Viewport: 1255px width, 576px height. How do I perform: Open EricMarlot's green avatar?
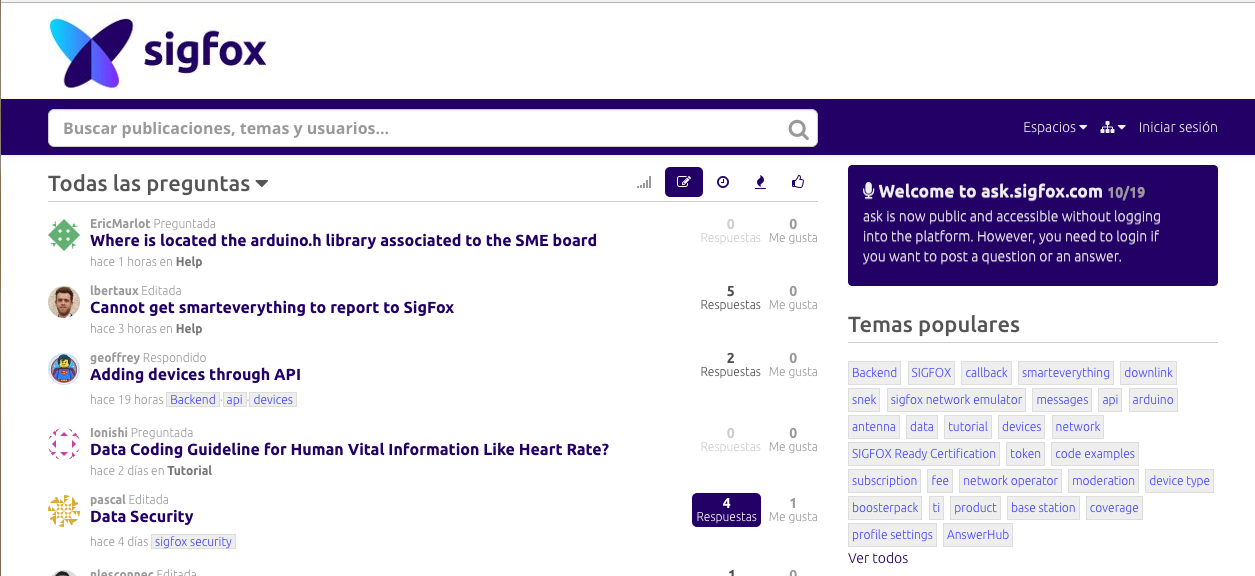pyautogui.click(x=64, y=235)
